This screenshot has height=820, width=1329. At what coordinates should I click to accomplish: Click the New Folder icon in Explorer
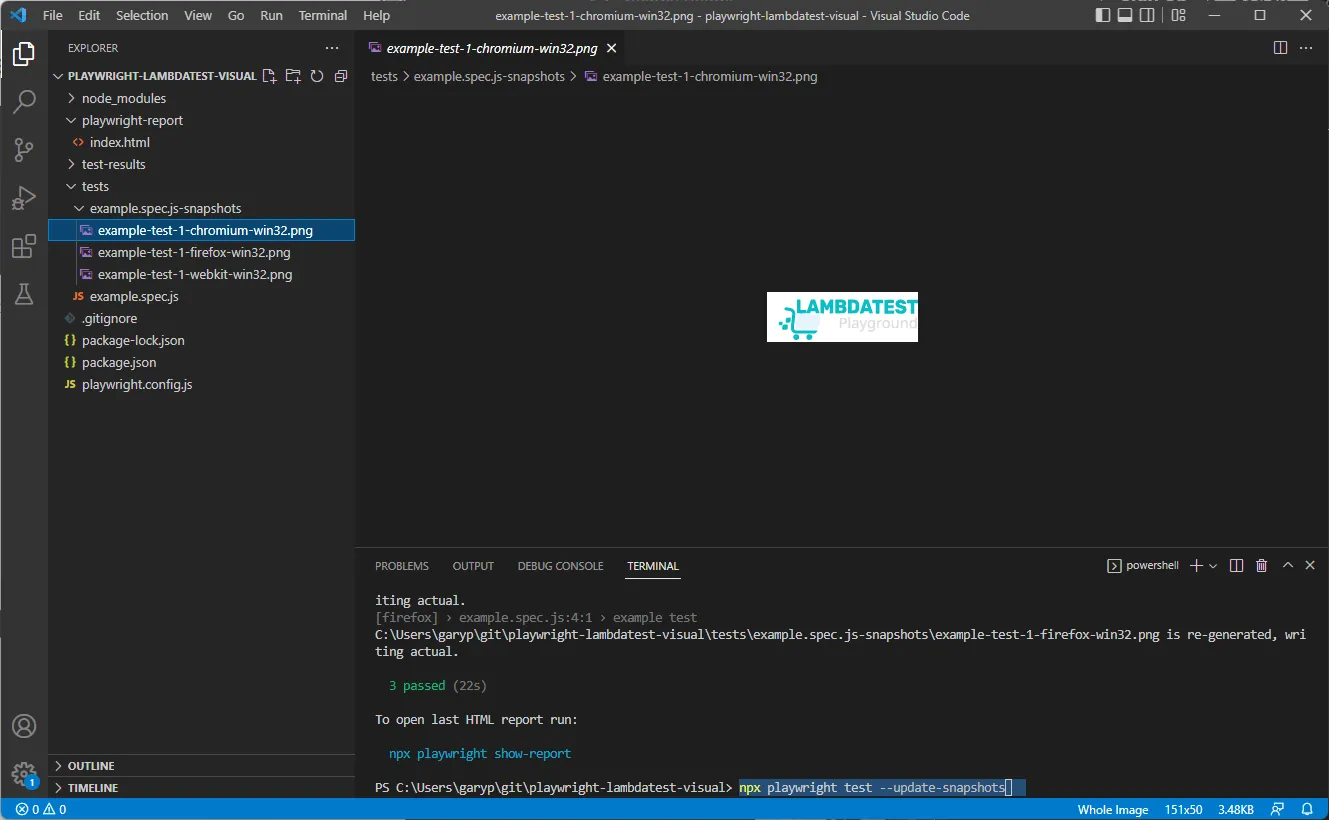(293, 76)
